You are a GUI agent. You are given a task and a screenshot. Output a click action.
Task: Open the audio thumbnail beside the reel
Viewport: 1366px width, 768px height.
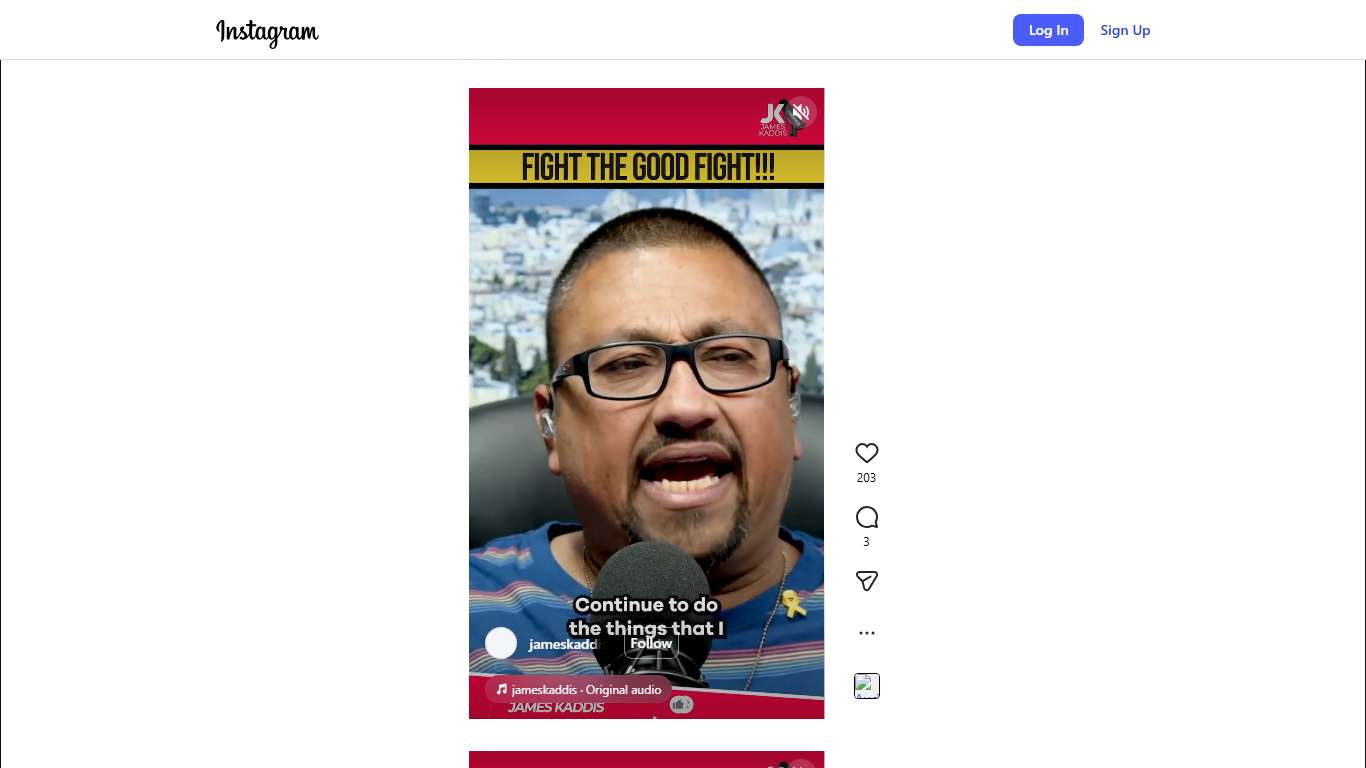click(x=867, y=686)
